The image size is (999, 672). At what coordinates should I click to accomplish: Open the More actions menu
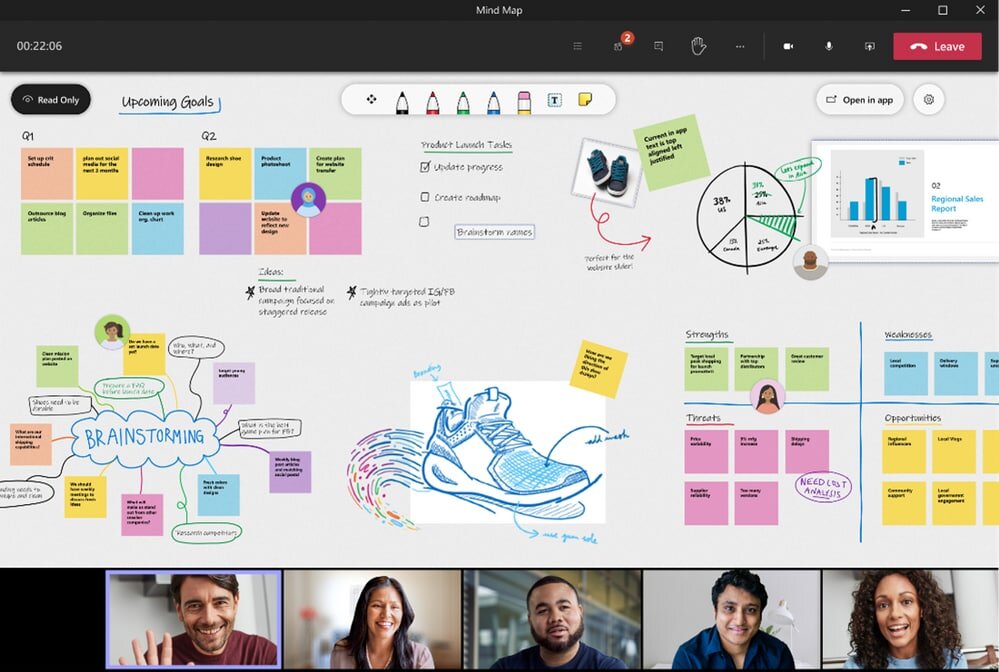[740, 46]
